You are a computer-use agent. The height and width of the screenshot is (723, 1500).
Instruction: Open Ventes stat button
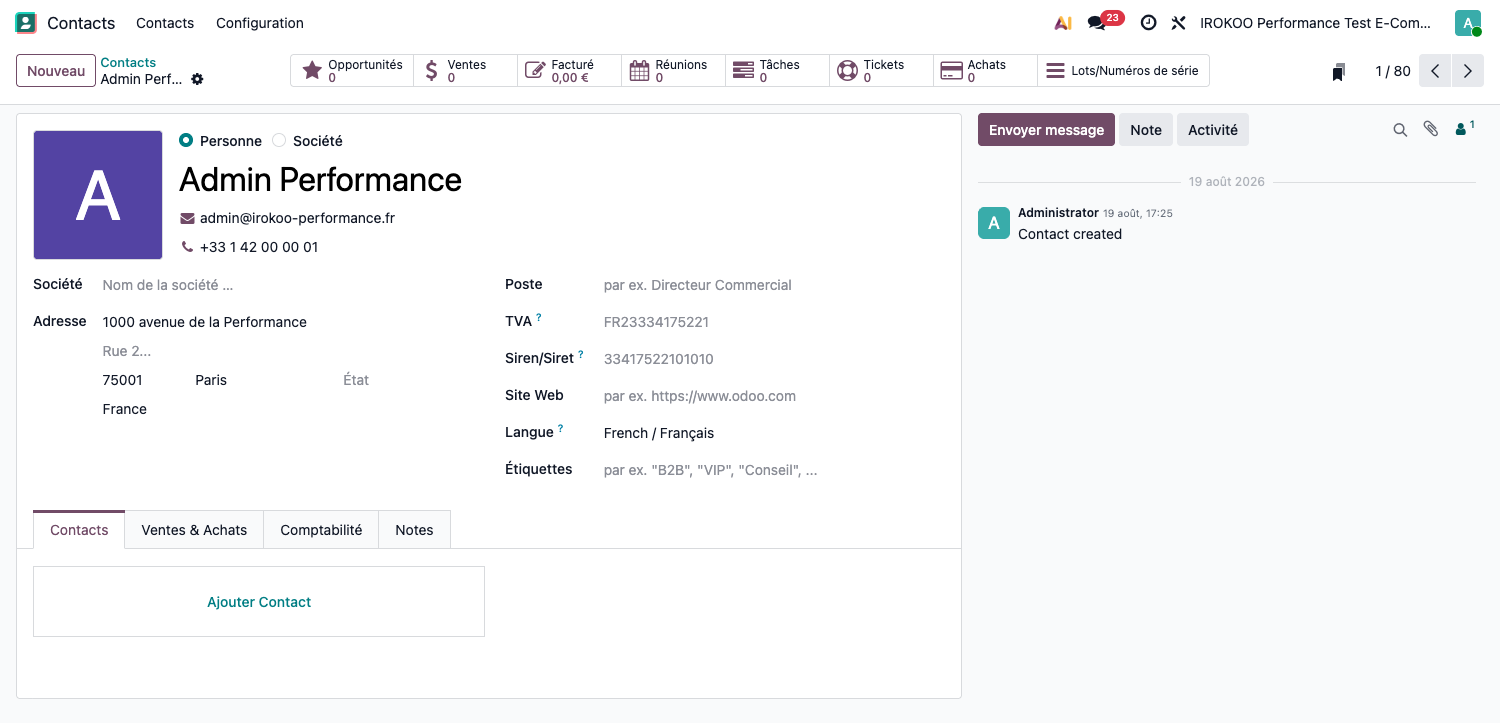pos(466,71)
